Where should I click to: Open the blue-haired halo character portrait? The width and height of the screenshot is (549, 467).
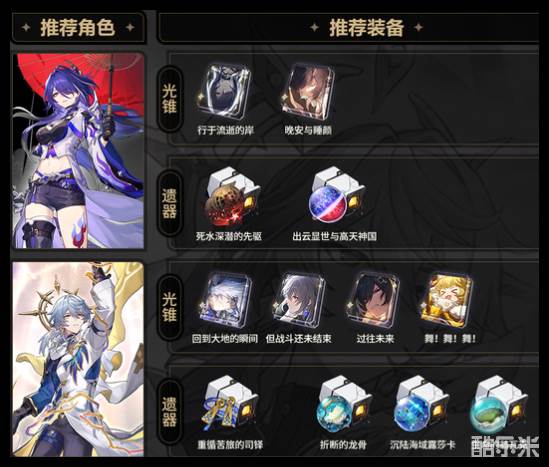click(78, 359)
